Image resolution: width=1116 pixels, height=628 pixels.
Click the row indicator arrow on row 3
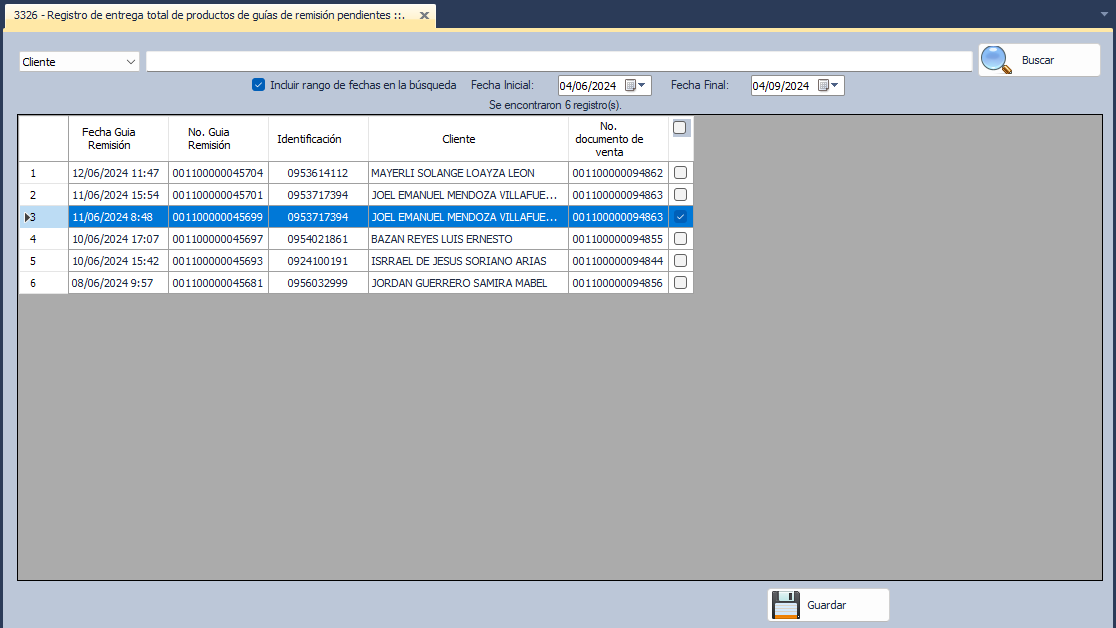(26, 217)
